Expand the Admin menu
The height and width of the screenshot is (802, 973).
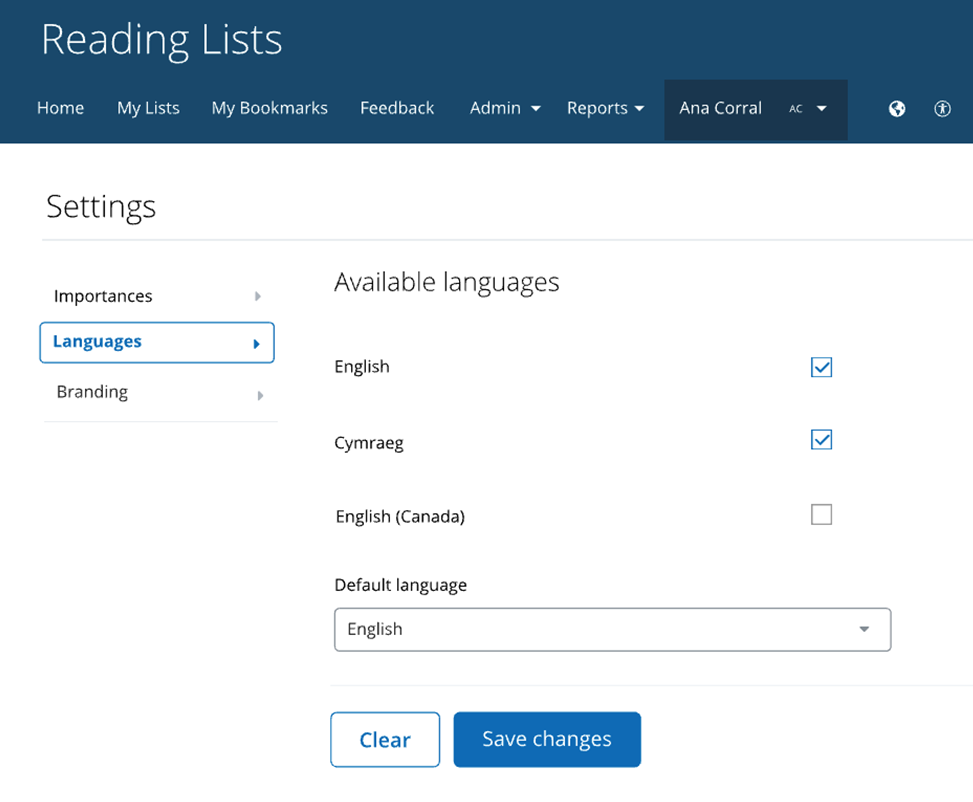coord(505,108)
